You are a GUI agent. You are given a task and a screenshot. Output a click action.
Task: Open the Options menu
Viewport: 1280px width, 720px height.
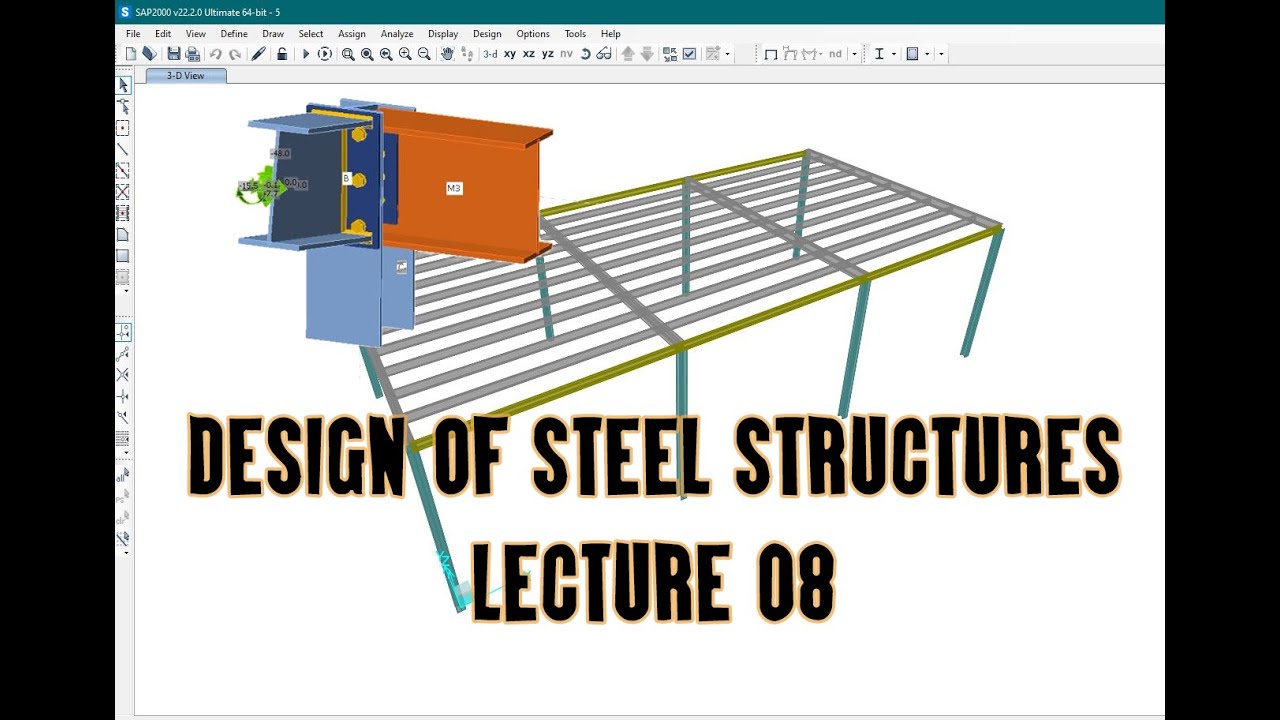pyautogui.click(x=533, y=34)
